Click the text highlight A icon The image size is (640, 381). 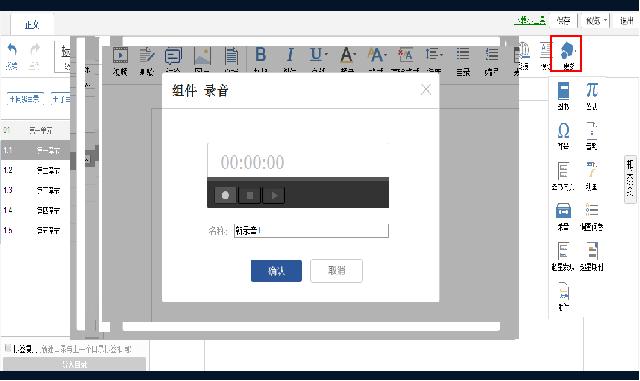375,55
